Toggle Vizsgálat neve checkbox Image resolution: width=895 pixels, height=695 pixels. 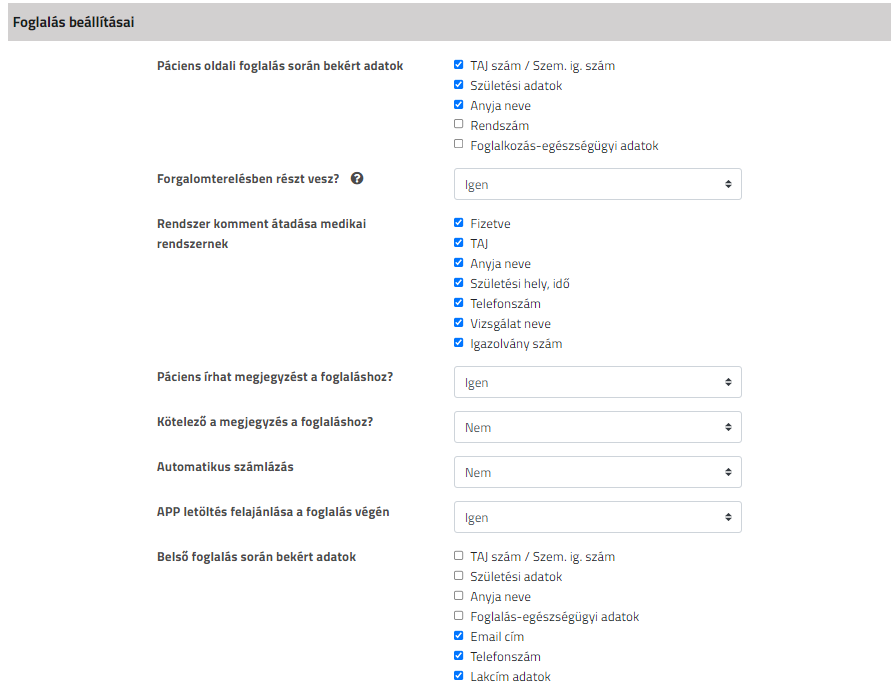[x=458, y=322]
